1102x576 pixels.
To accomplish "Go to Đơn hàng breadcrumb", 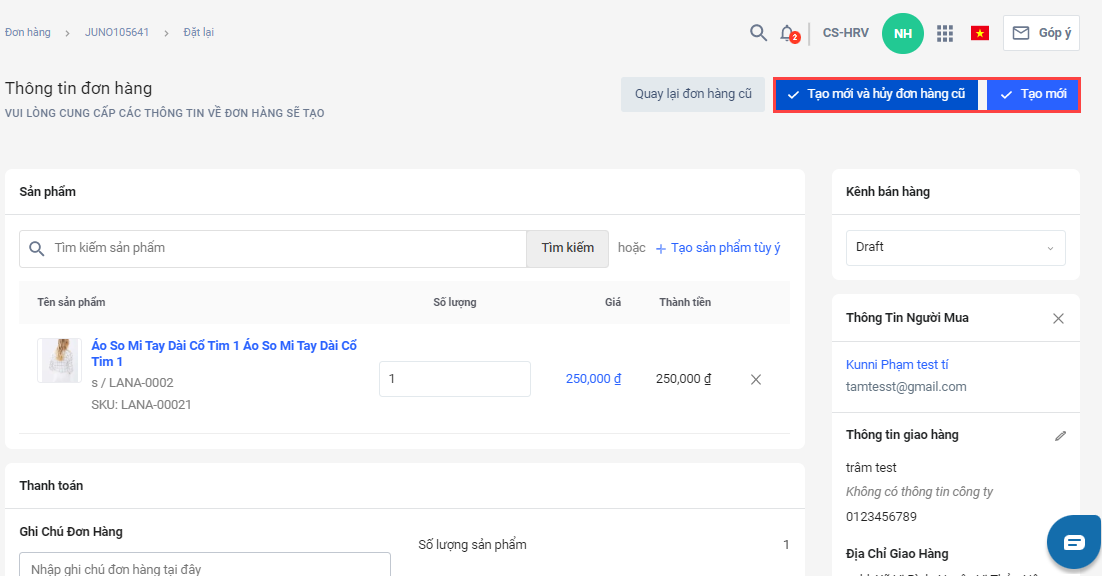I will point(28,33).
